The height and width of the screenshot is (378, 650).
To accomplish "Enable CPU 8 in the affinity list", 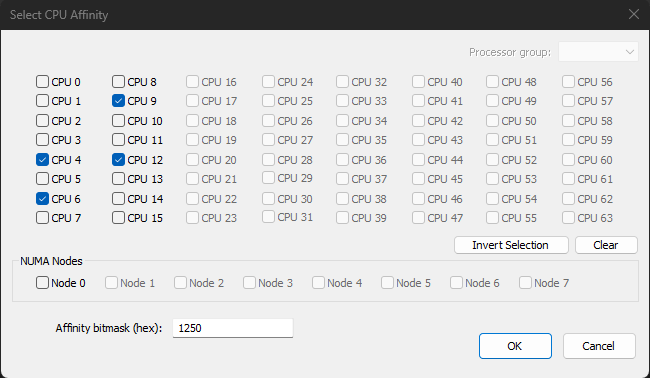I will point(118,82).
